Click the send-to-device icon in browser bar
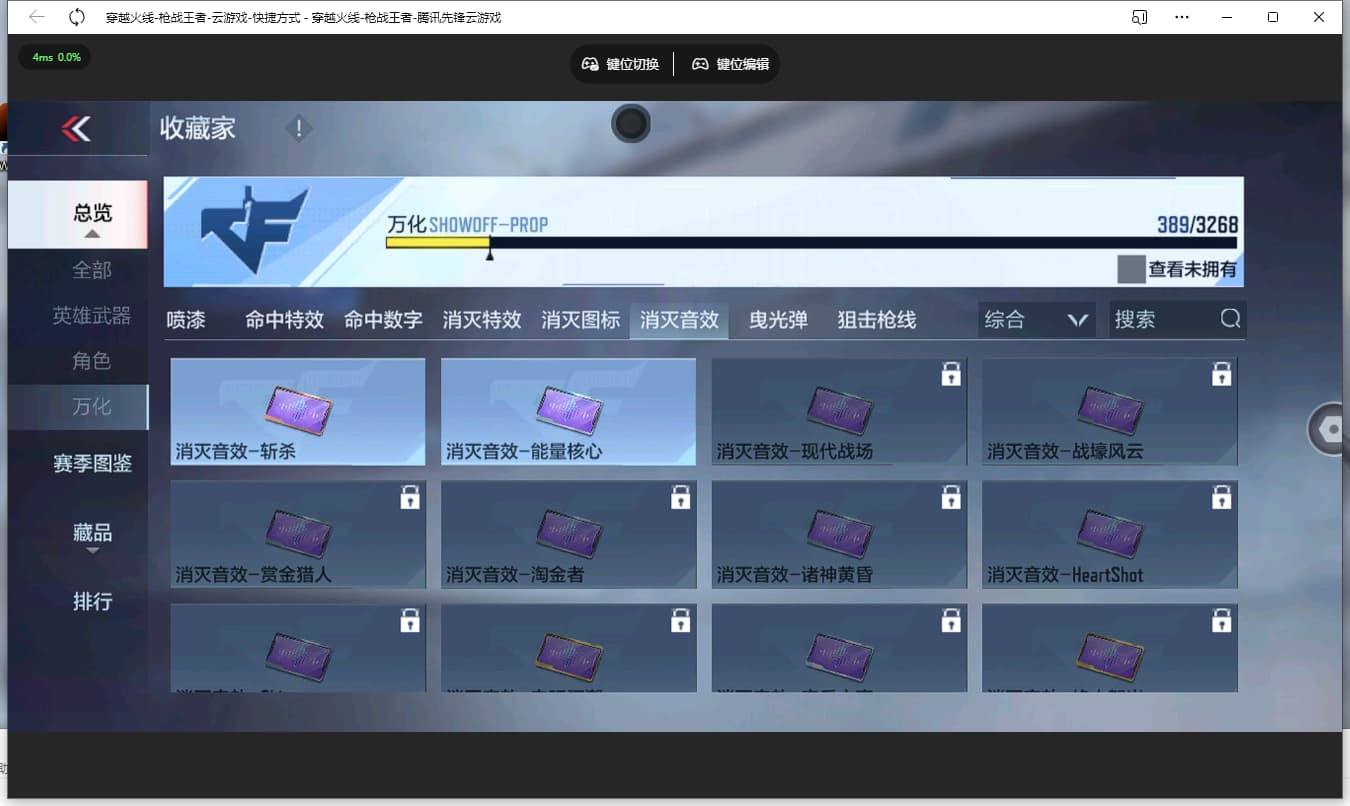The width and height of the screenshot is (1350, 806). tap(1139, 17)
